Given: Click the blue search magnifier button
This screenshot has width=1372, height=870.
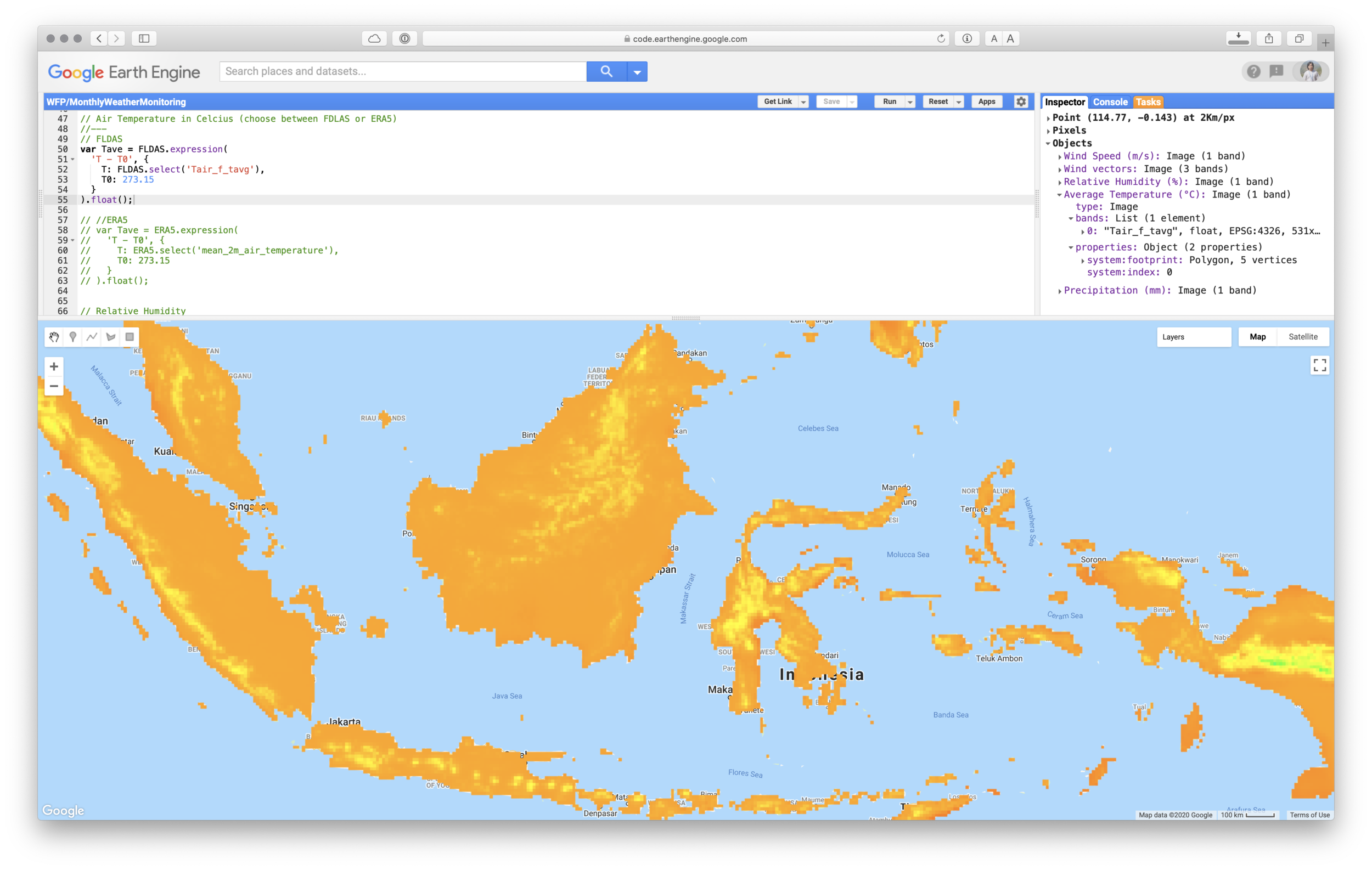Looking at the screenshot, I should [606, 72].
